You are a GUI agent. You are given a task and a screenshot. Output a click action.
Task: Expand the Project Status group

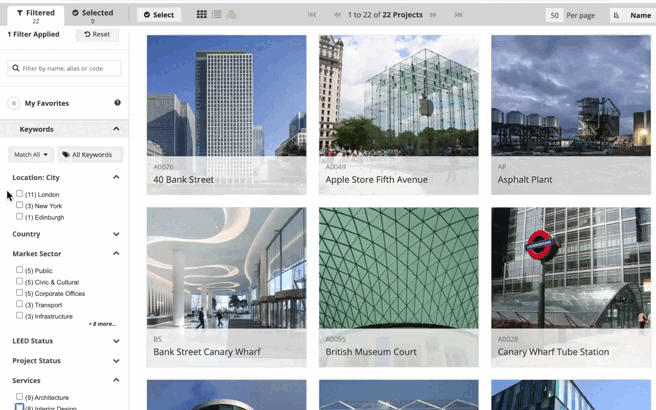116,361
